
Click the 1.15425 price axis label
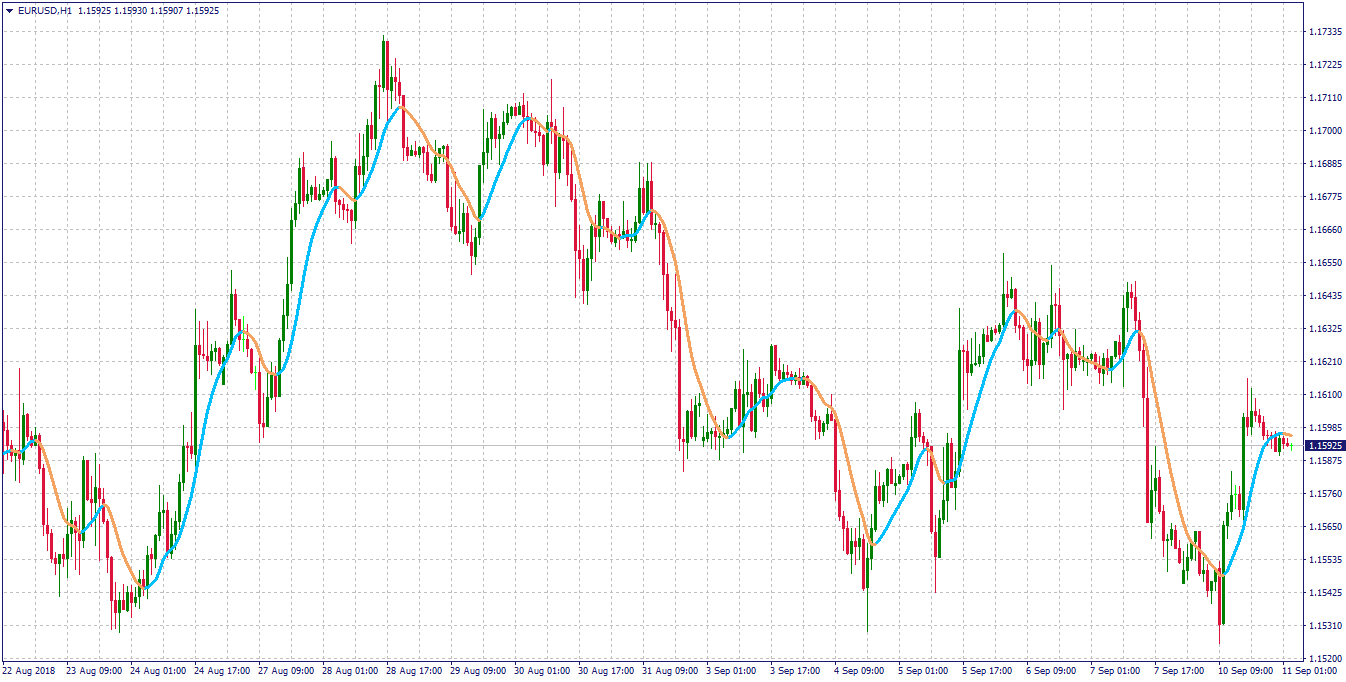pos(1324,593)
